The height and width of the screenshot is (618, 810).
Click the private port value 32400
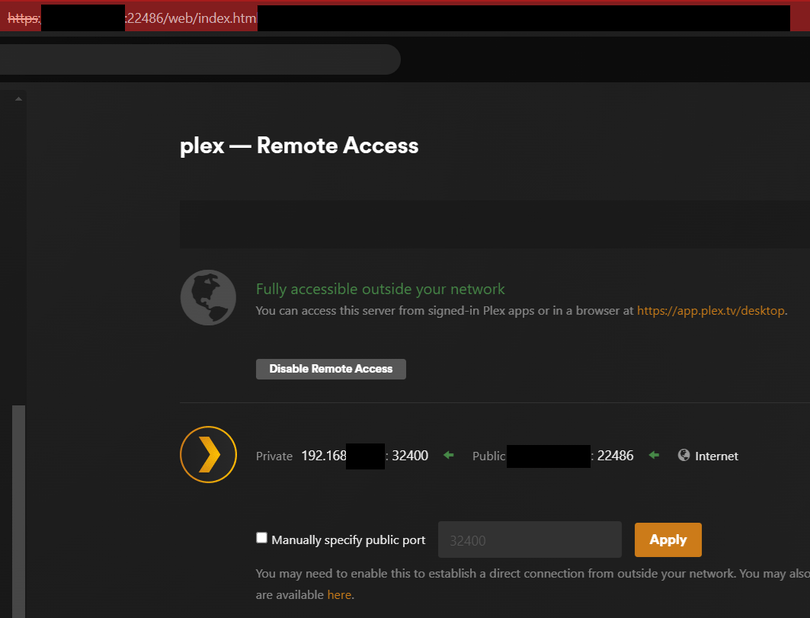tap(410, 456)
